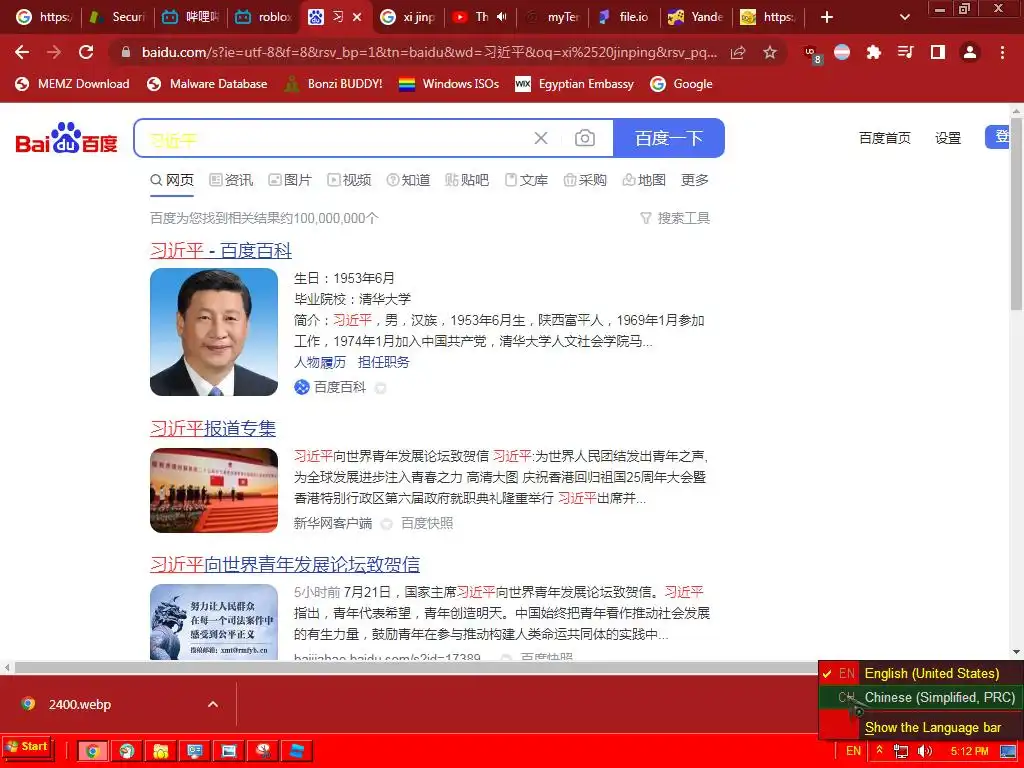Open the media control music icon
Viewport: 1024px width, 768px height.
pos(905,52)
